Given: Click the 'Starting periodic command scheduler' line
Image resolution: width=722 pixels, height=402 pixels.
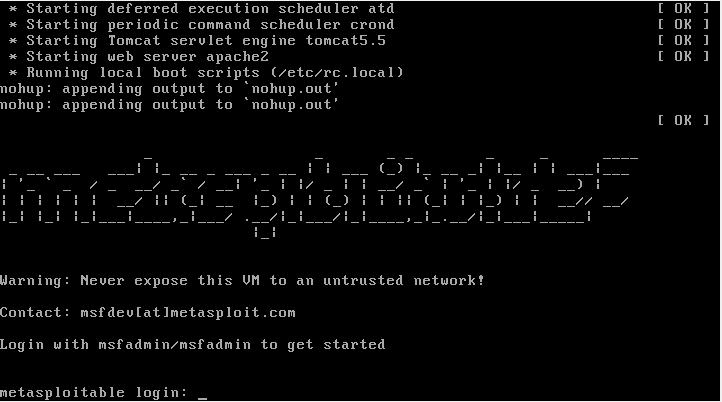Looking at the screenshot, I should [202, 24].
